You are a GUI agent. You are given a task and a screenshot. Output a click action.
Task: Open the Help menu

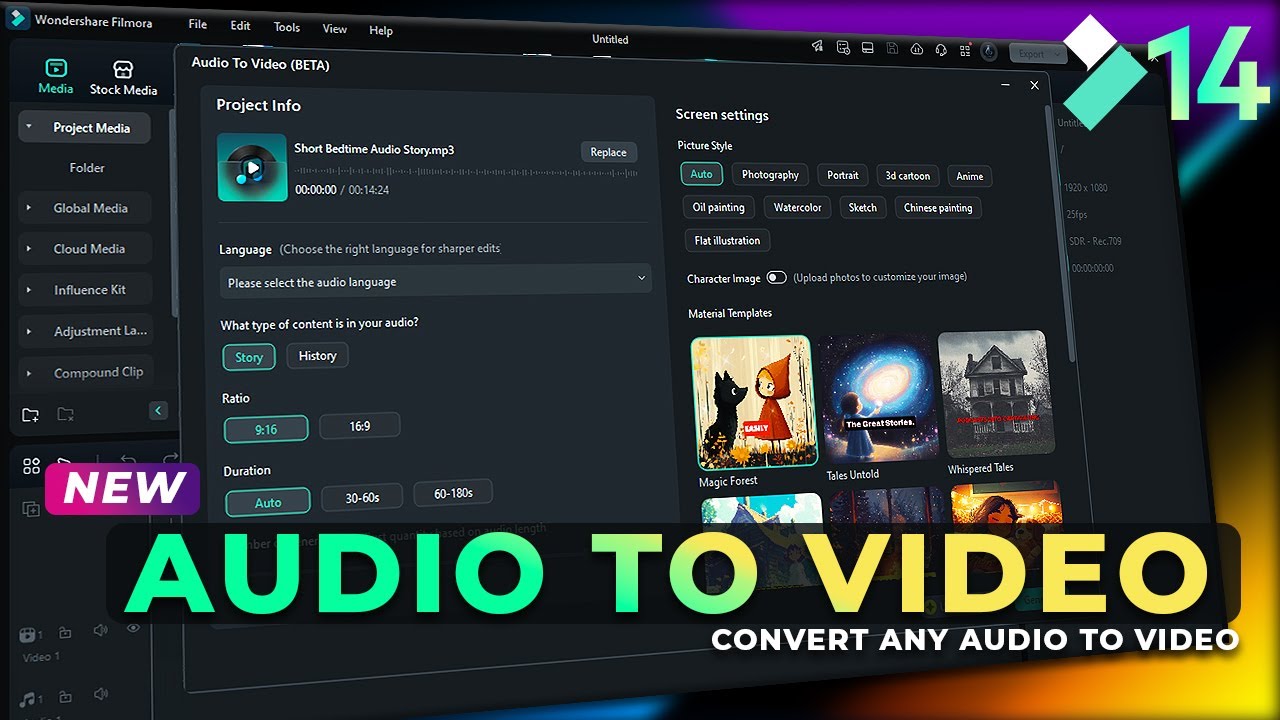381,31
